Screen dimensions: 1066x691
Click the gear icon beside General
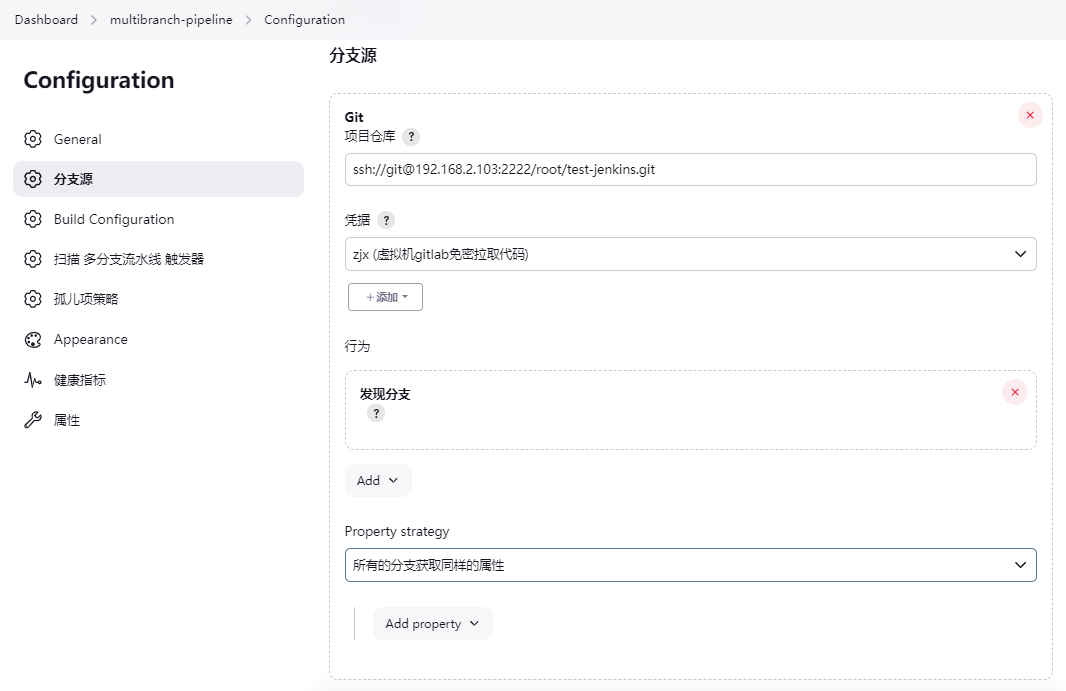coord(33,139)
